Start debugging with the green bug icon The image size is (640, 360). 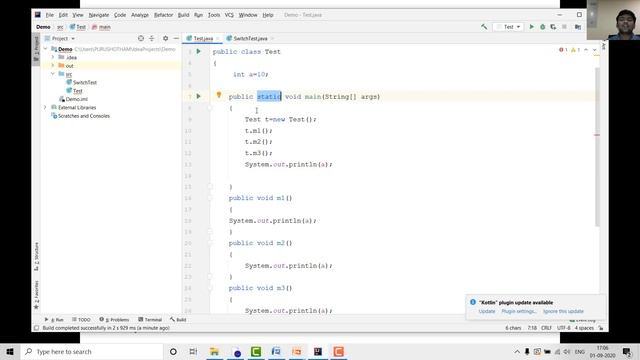pyautogui.click(x=542, y=27)
